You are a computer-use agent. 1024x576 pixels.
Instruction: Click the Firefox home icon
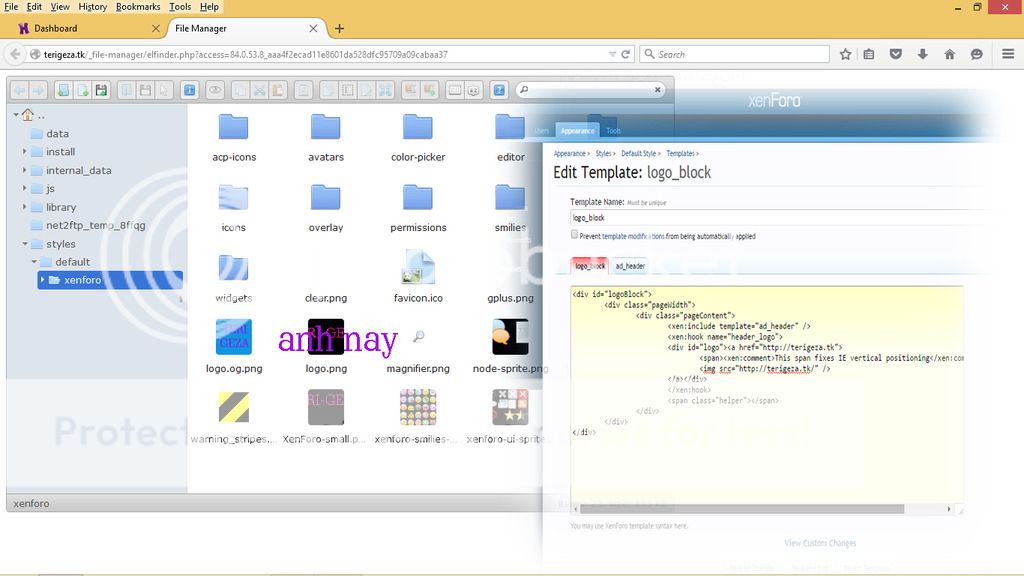[949, 54]
